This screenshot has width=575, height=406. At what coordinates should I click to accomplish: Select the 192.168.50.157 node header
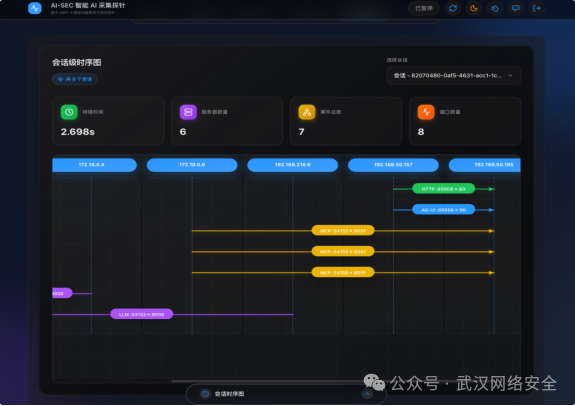(x=393, y=165)
